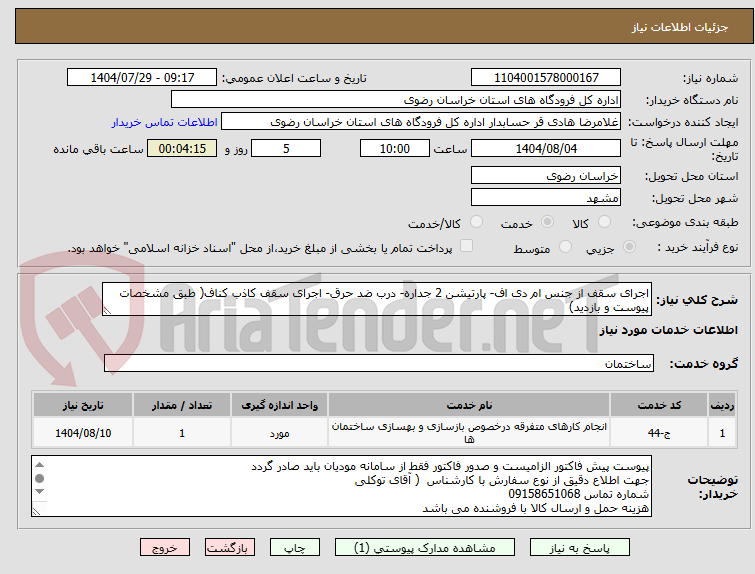Screen dimensions: 755x574
Task: Click the واحد اندازه گیری column header
Action: pyautogui.click(x=279, y=405)
